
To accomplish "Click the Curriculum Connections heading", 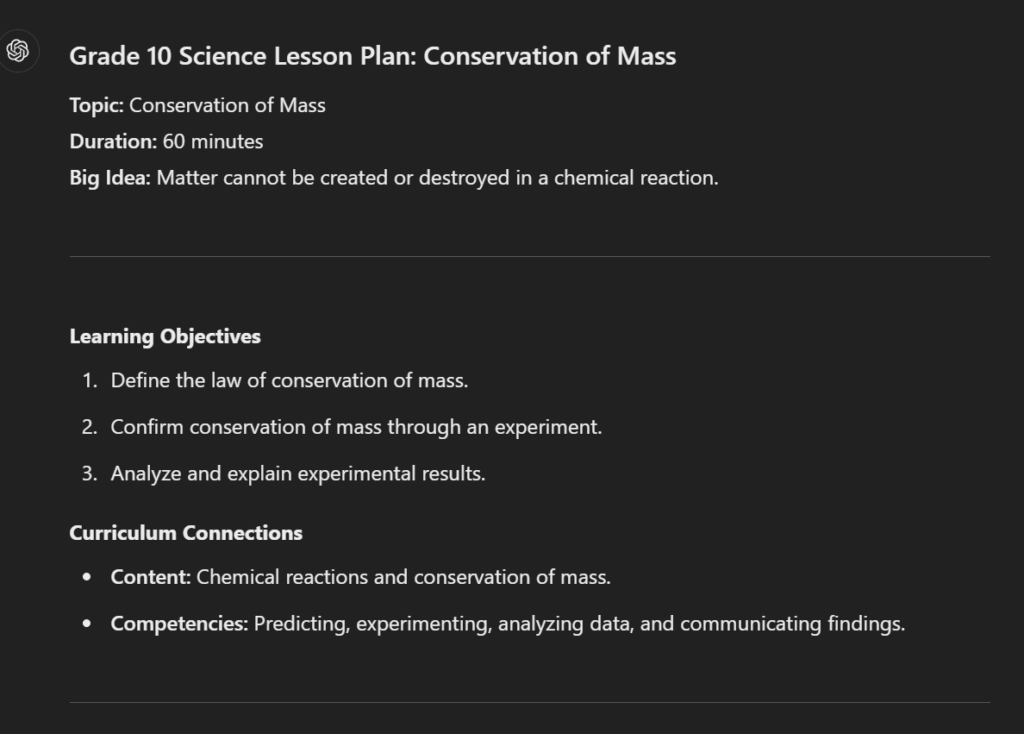I will coord(186,533).
